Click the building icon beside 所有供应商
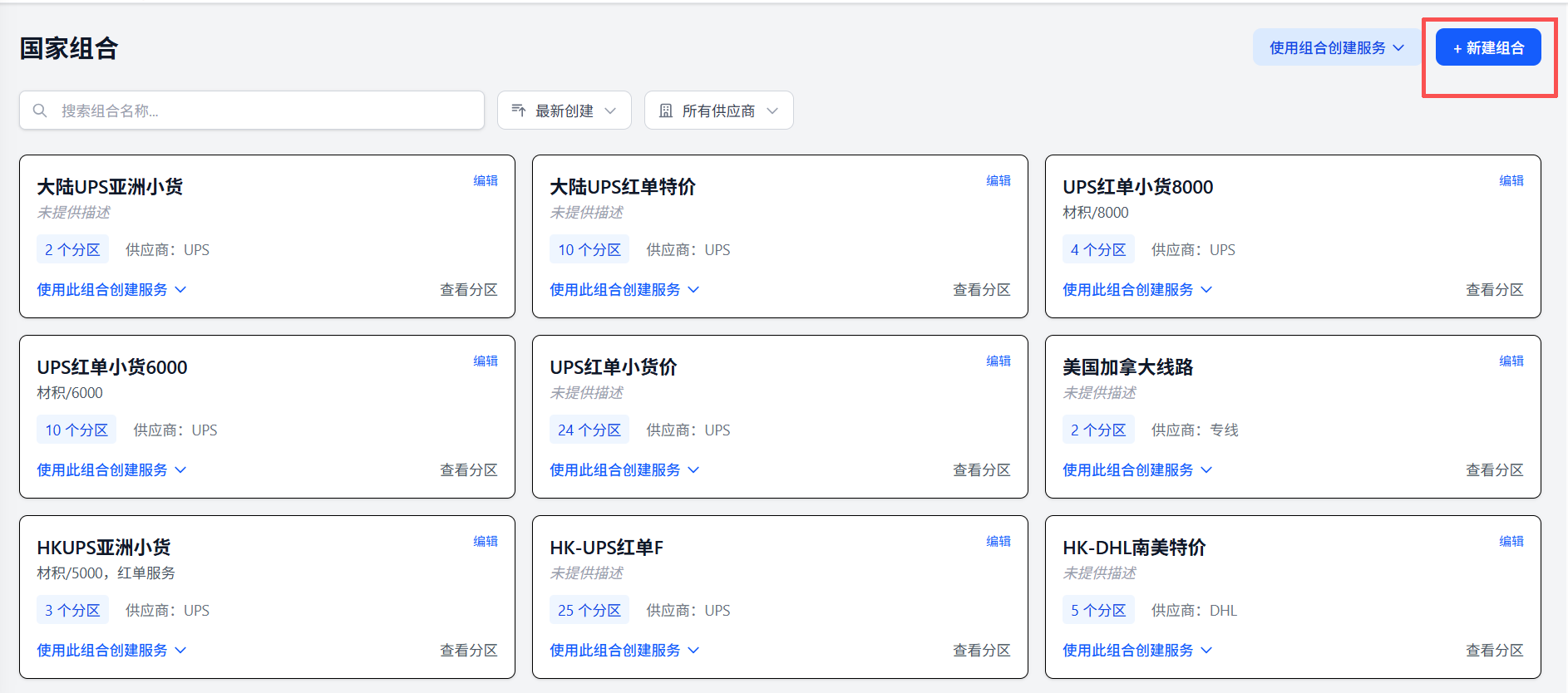 (665, 111)
